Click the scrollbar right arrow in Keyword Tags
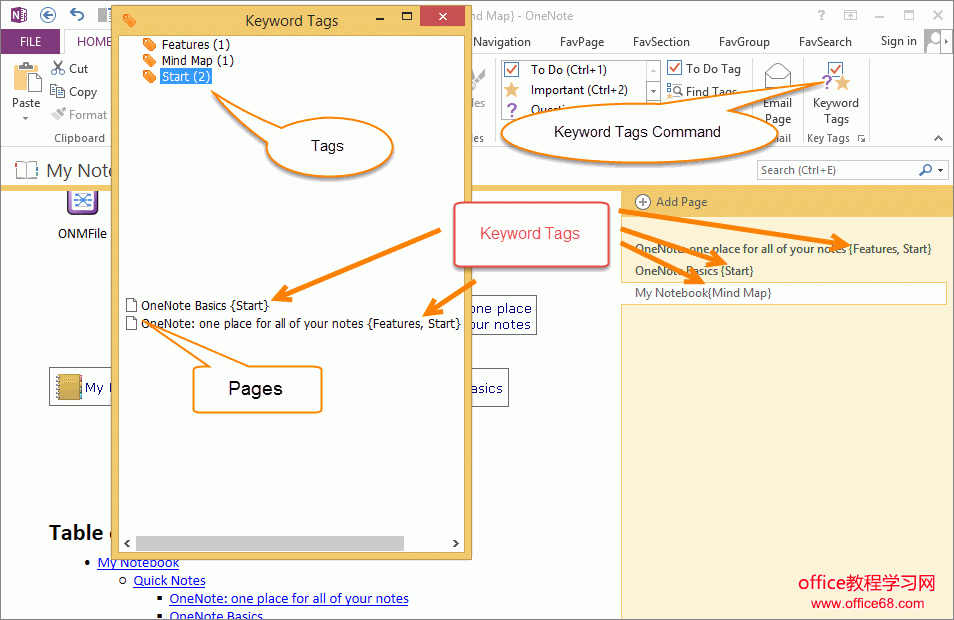 [455, 543]
